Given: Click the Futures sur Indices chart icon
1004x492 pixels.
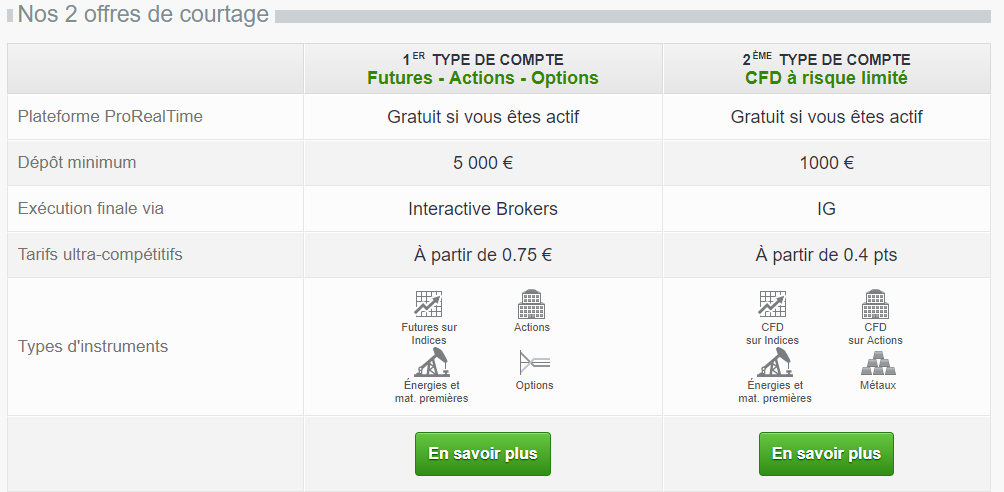Looking at the screenshot, I should 428,304.
